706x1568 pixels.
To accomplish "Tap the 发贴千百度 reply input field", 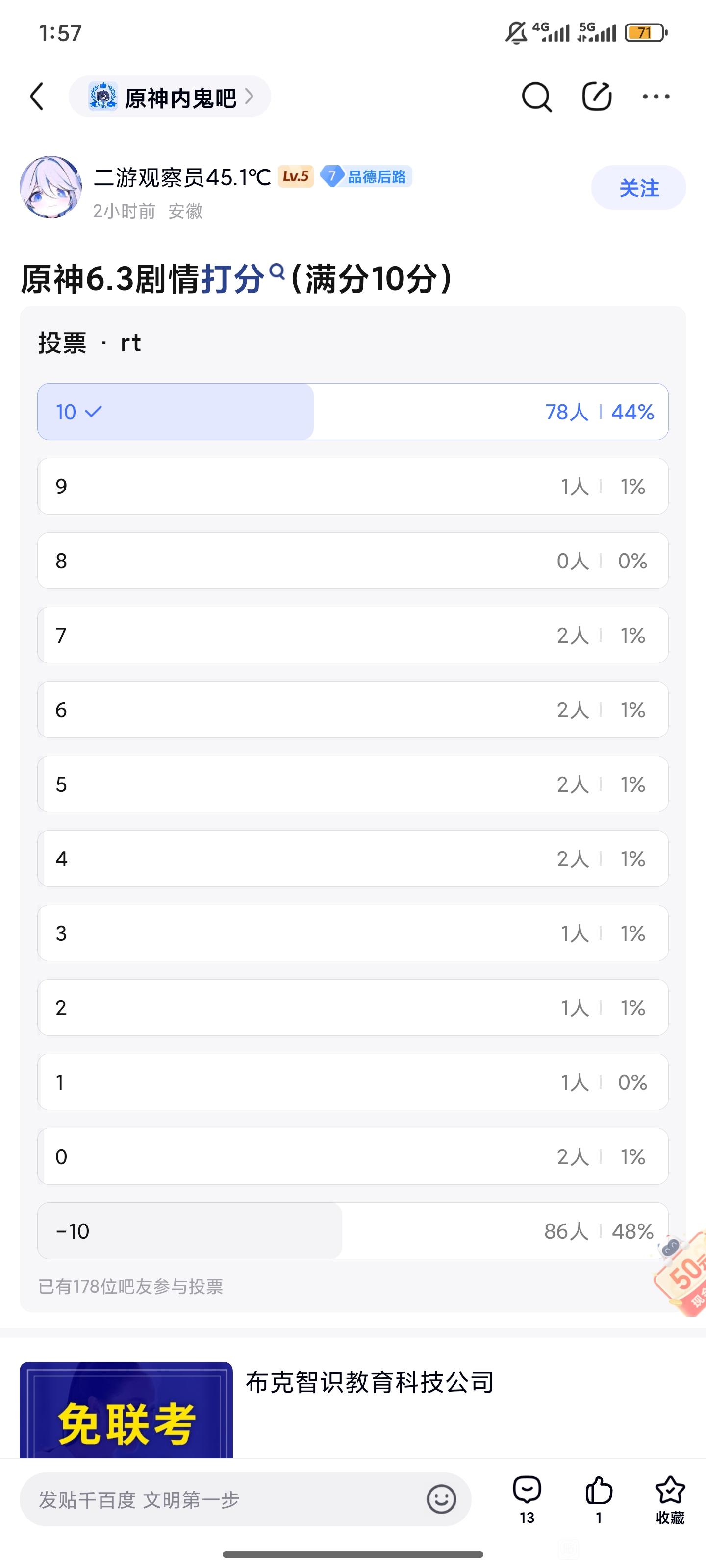I will (219, 1499).
